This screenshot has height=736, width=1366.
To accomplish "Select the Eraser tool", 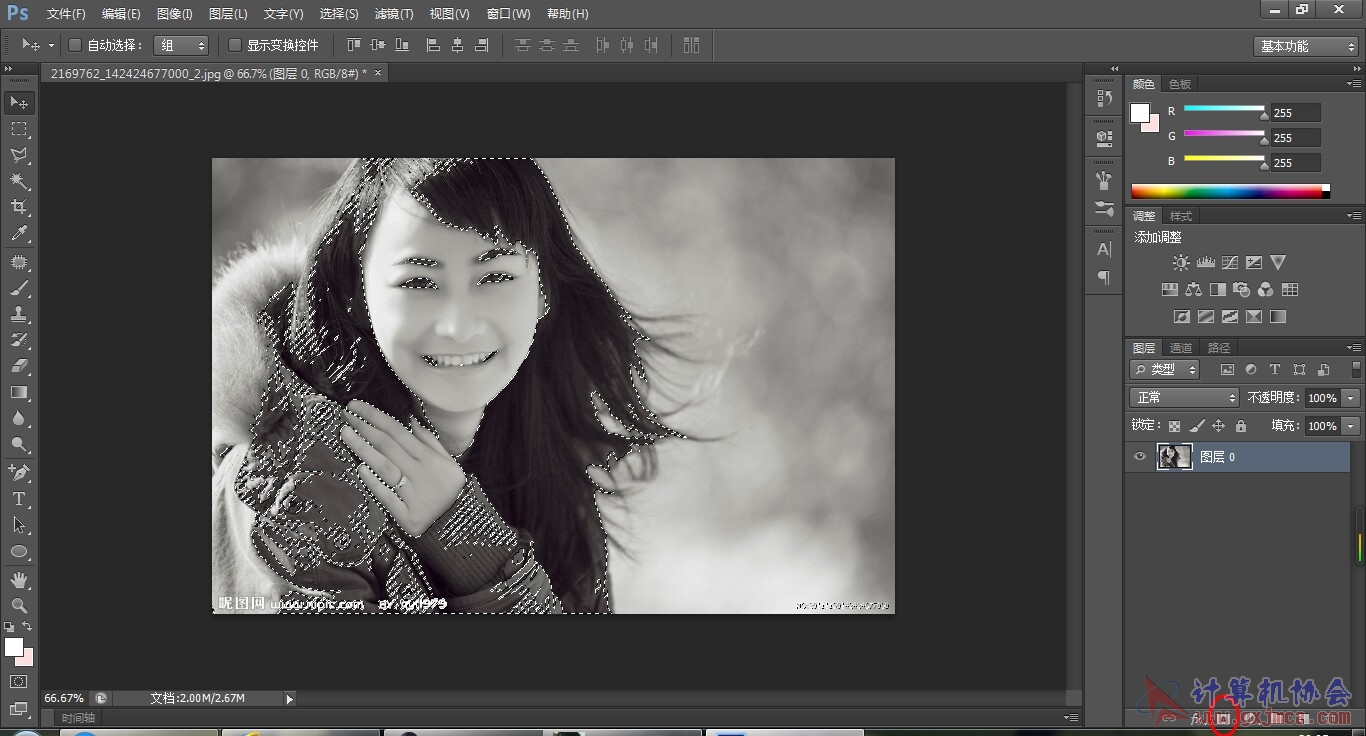I will coord(19,366).
